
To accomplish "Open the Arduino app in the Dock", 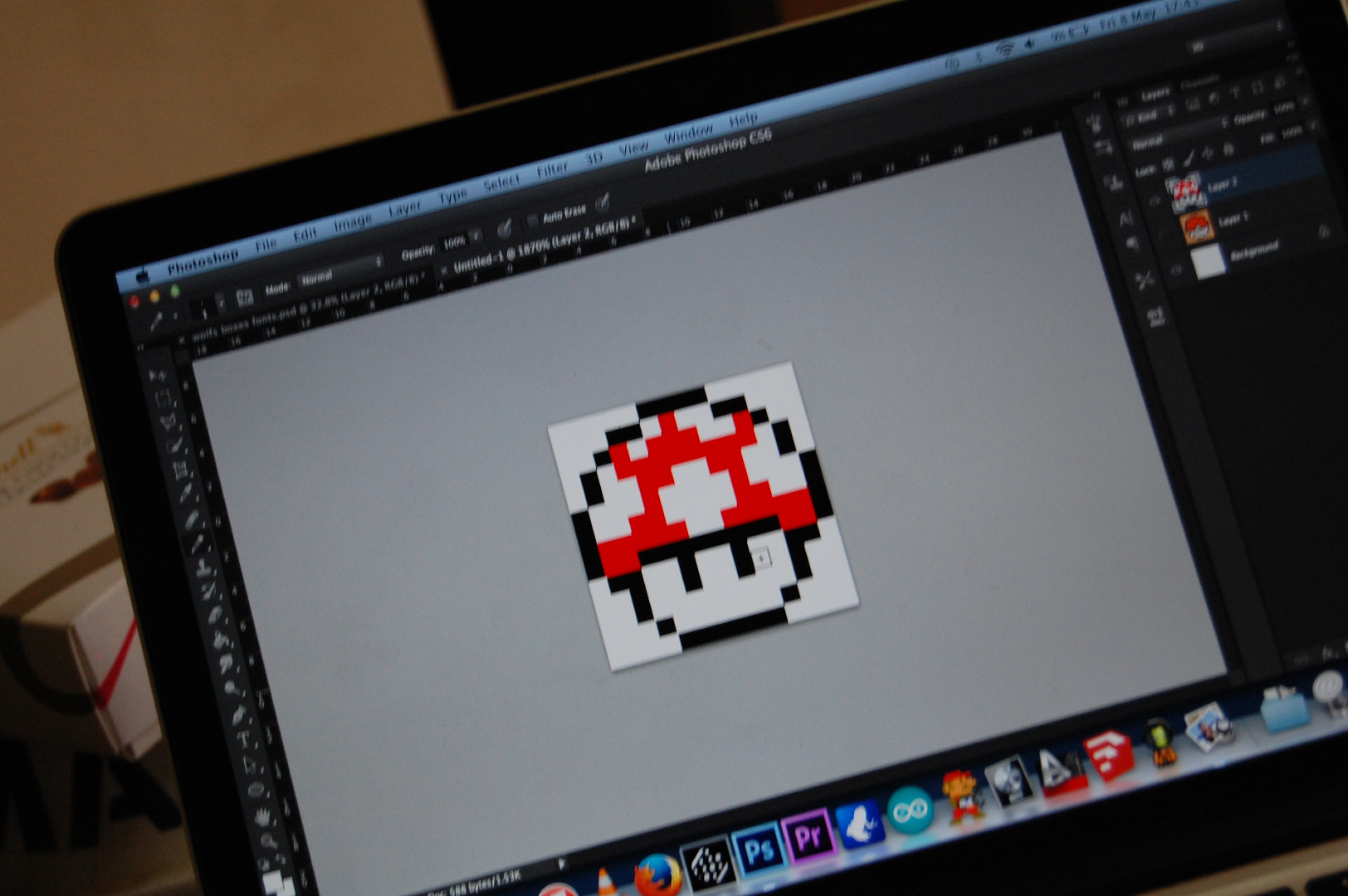I will click(909, 810).
